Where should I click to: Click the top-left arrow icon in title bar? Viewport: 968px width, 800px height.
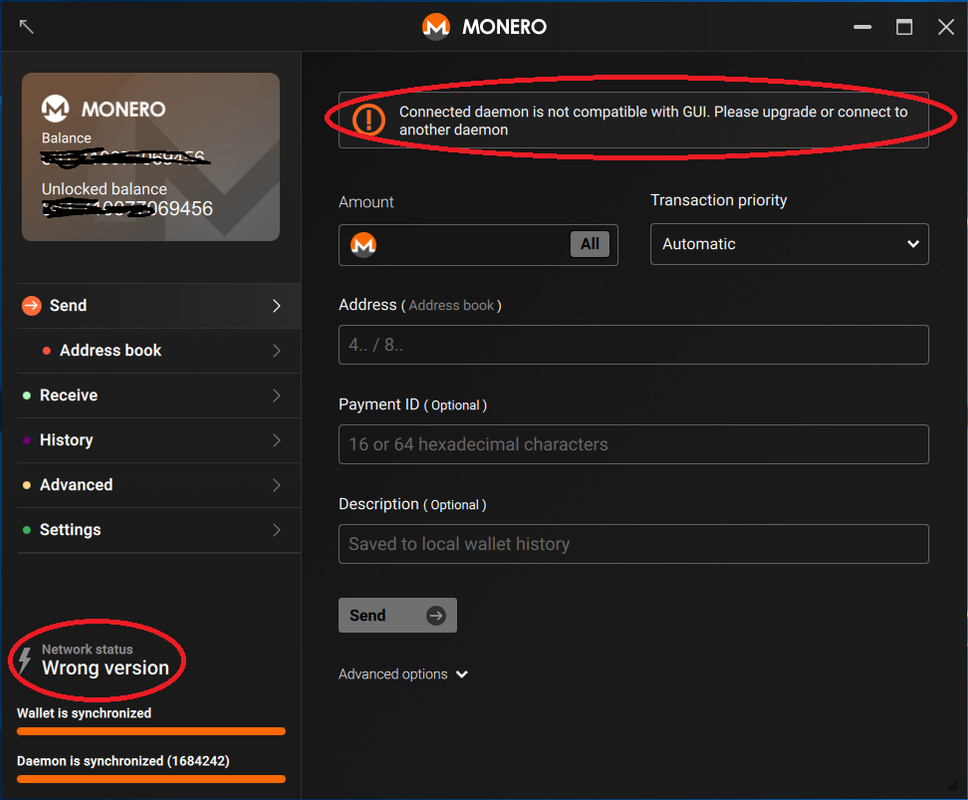(27, 27)
